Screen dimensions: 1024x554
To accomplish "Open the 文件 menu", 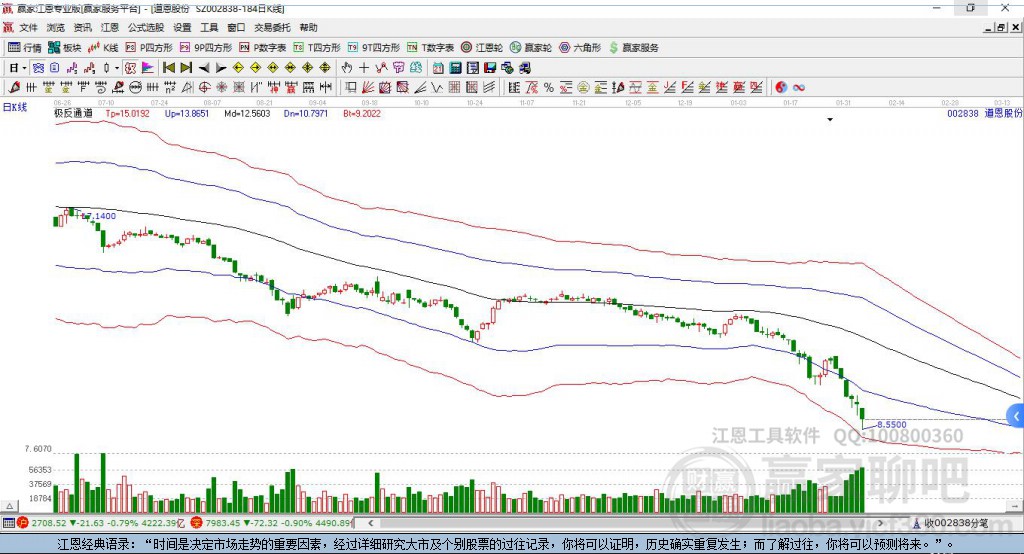I will point(29,27).
